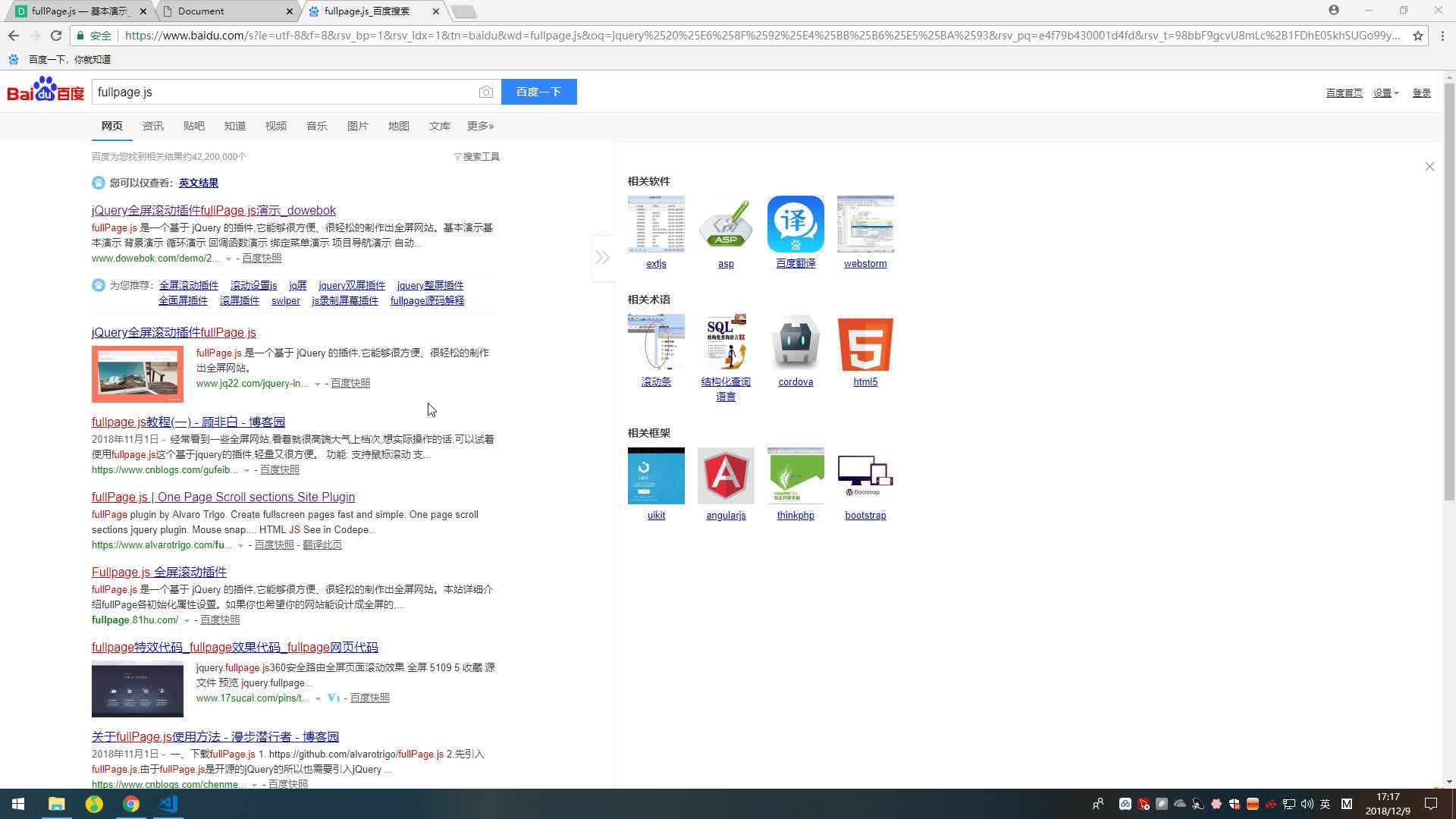Open 翻译此页 link under alvarotrigo result
Image resolution: width=1456 pixels, height=819 pixels.
click(322, 545)
